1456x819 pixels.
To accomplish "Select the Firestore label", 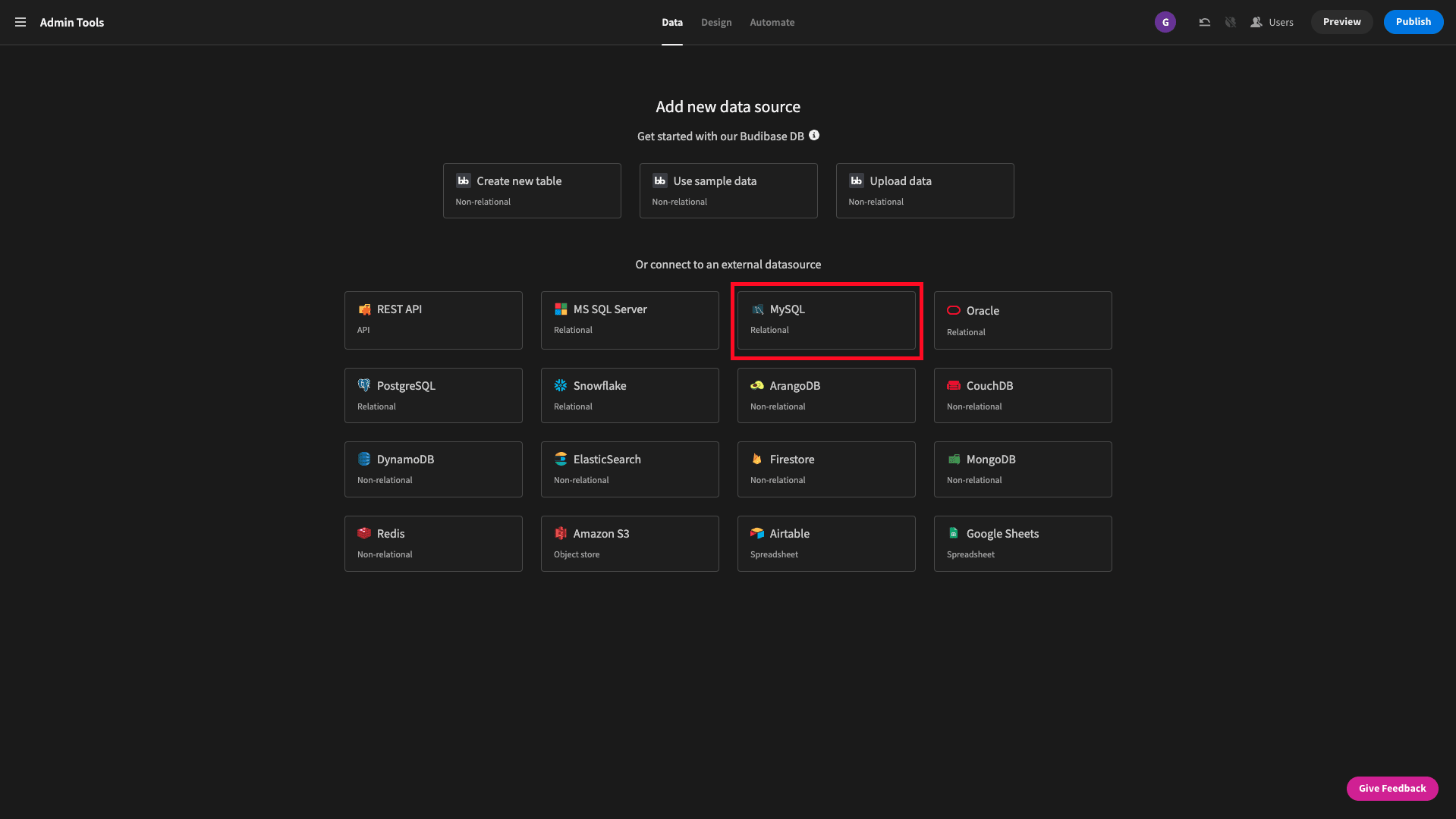I will coord(792,460).
